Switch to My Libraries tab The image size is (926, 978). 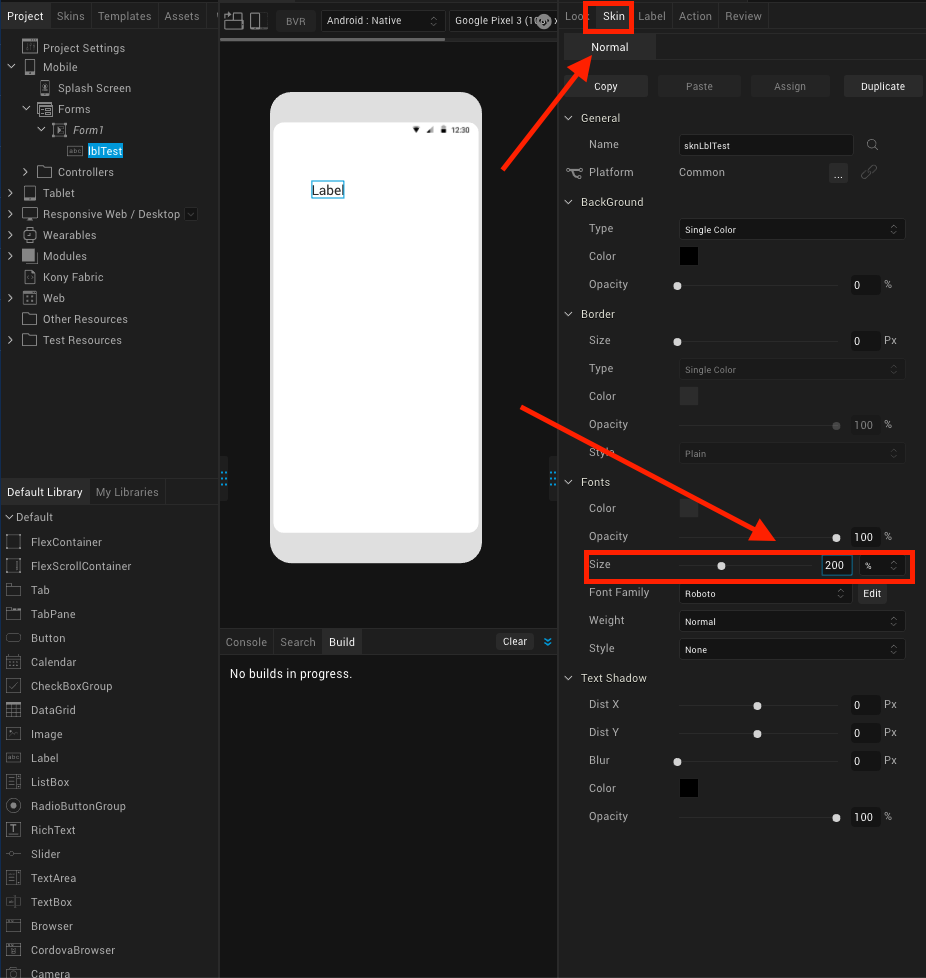point(127,492)
